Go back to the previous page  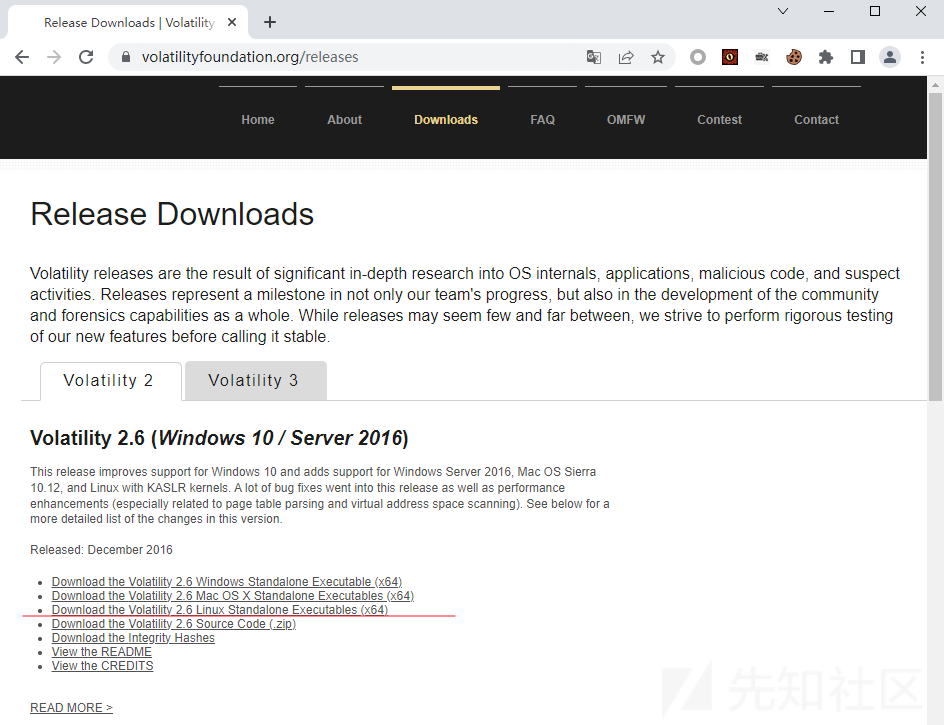(x=22, y=57)
